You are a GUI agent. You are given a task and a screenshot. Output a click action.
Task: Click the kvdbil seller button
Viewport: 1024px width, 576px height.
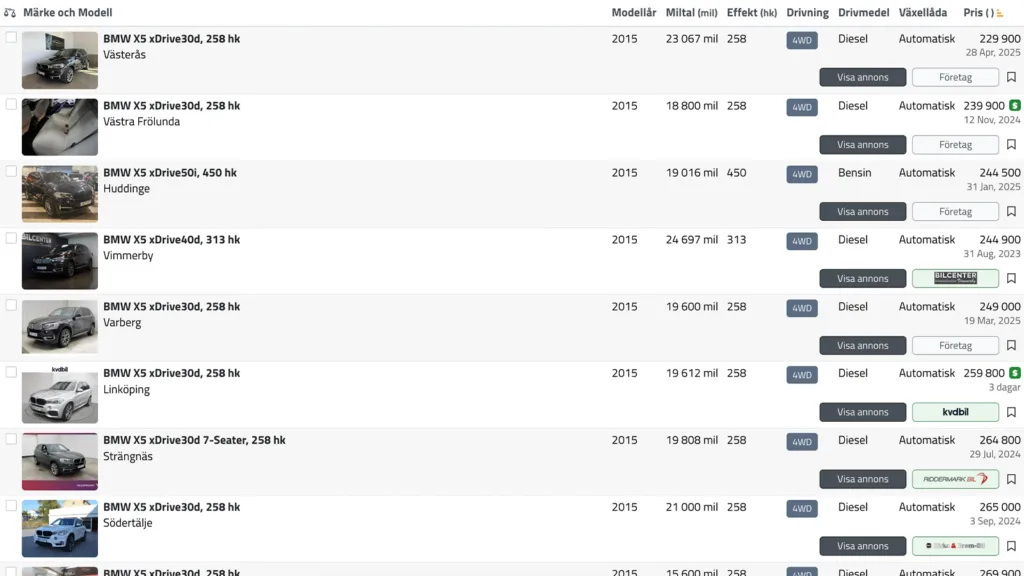pyautogui.click(x=955, y=412)
